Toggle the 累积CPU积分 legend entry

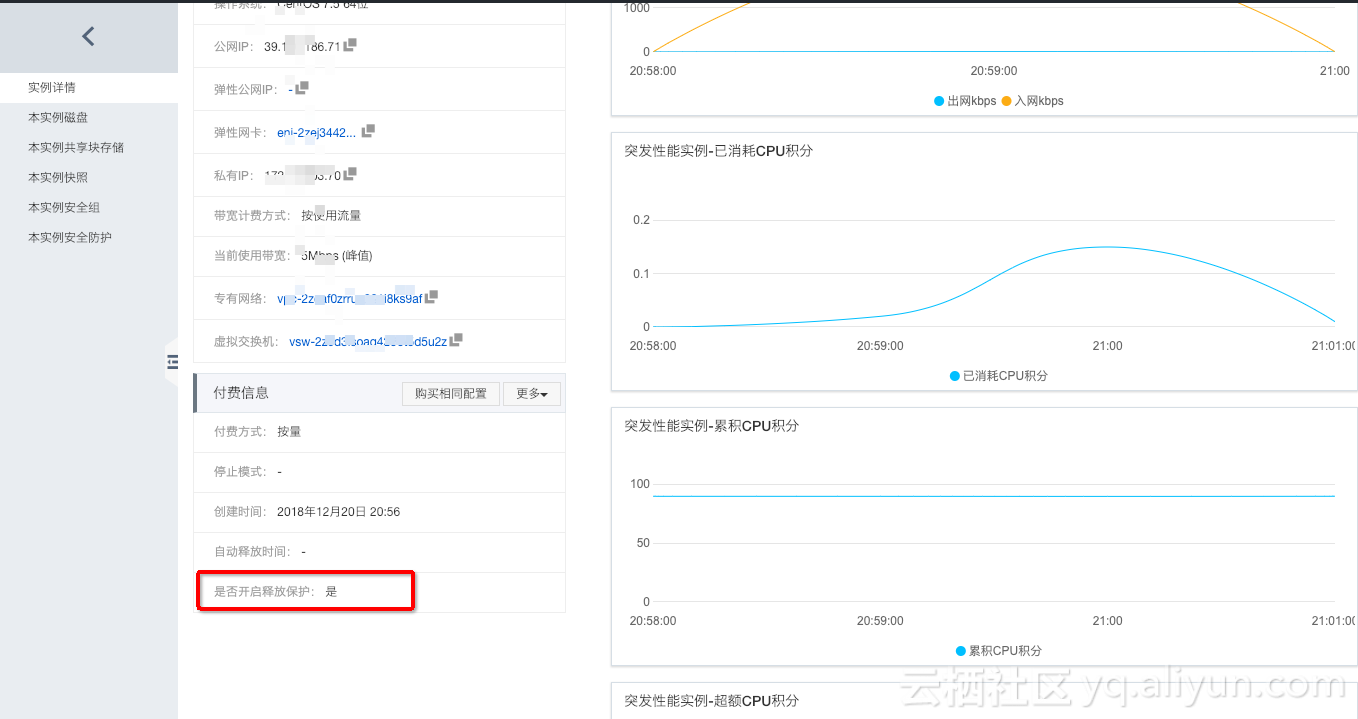coord(998,651)
